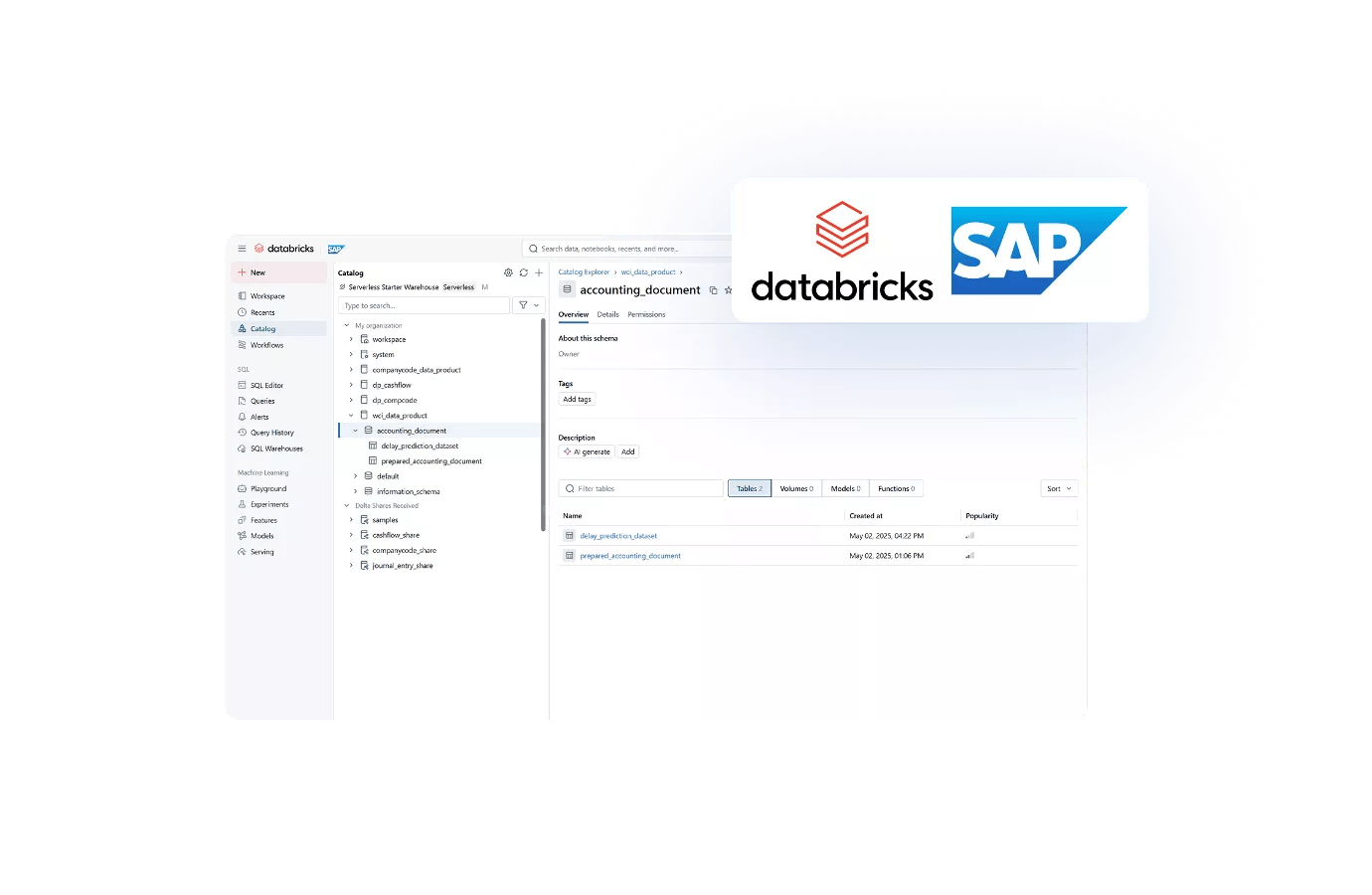
Task: Collapse Delta Shares Received section
Action: 347,505
